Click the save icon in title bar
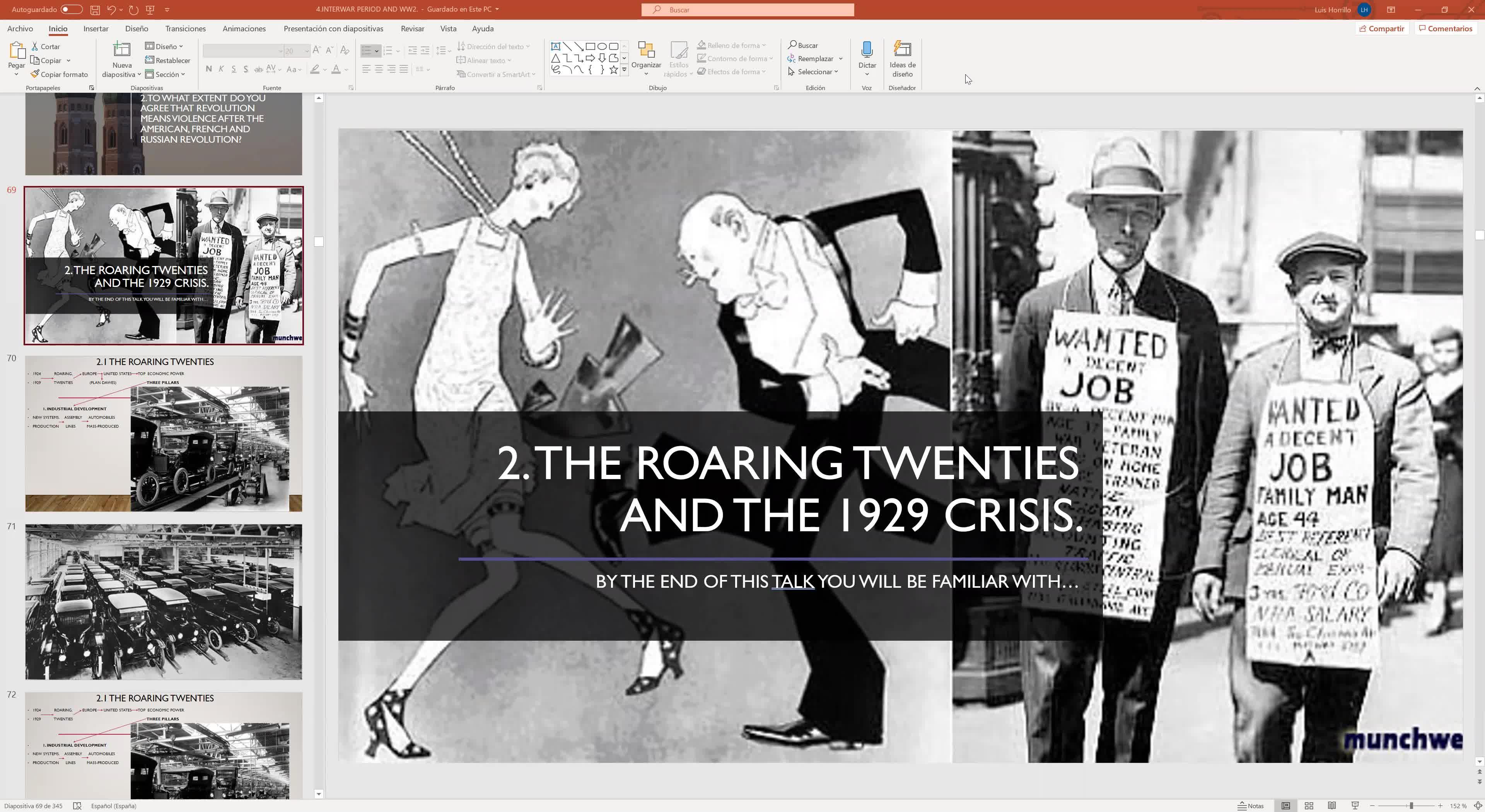This screenshot has width=1485, height=812. pos(94,9)
